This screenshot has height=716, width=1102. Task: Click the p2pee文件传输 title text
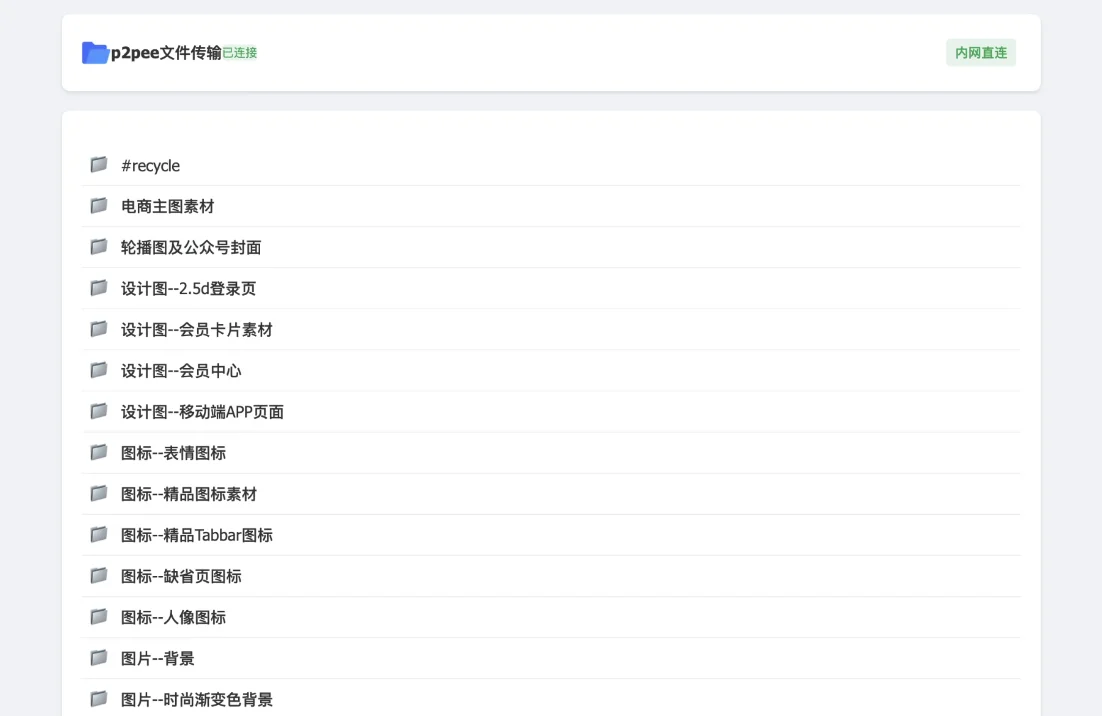tap(167, 53)
